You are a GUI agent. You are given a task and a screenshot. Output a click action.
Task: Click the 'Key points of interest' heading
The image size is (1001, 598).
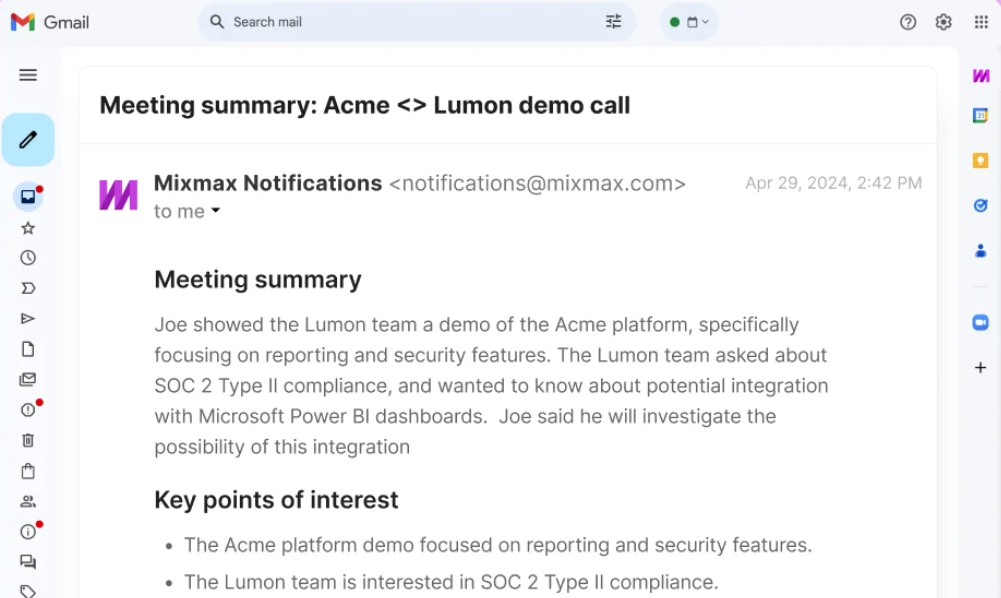[x=276, y=500]
